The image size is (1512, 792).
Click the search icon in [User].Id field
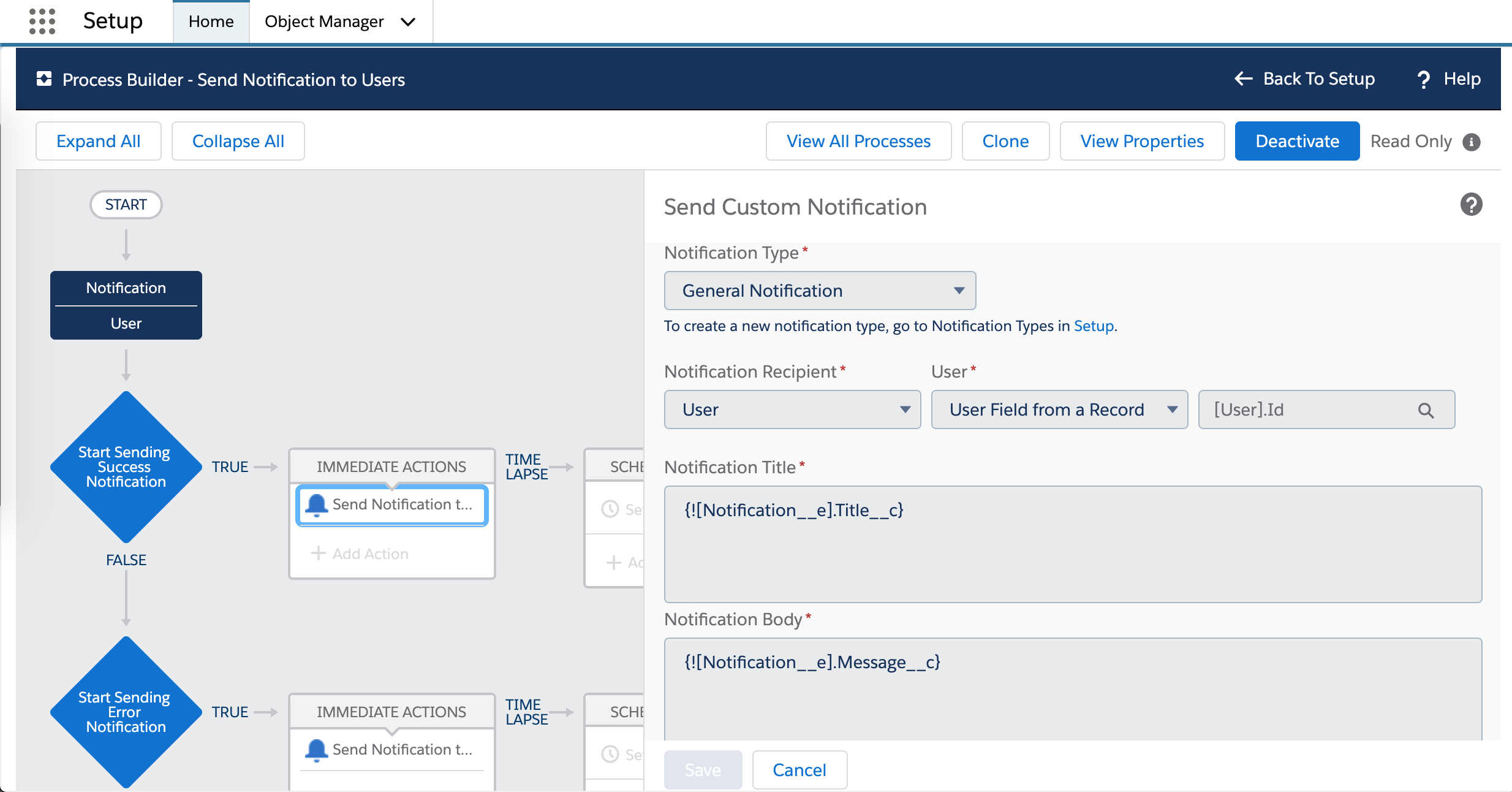pos(1426,410)
